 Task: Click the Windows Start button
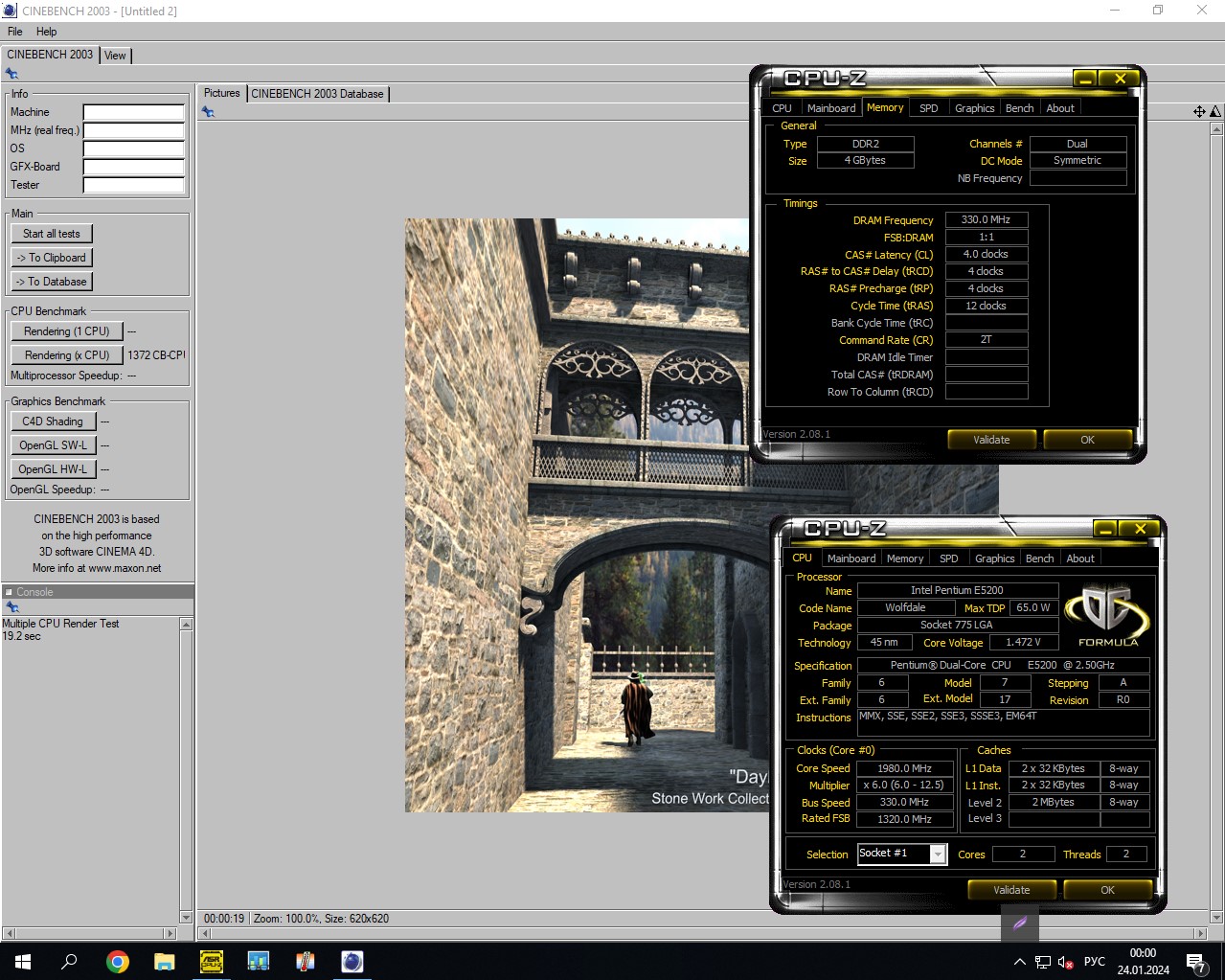point(23,961)
